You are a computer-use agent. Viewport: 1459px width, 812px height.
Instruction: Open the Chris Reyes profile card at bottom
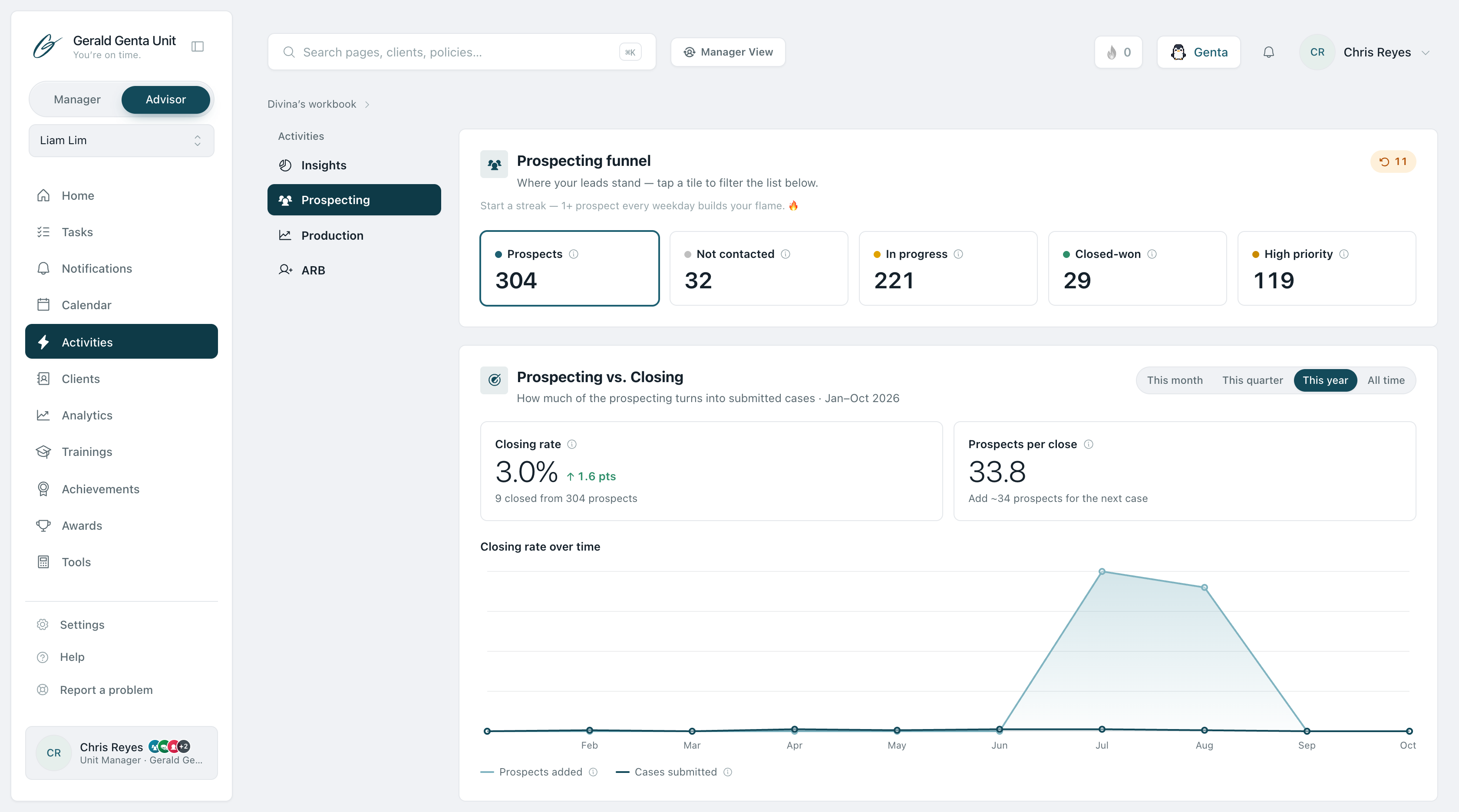click(121, 753)
